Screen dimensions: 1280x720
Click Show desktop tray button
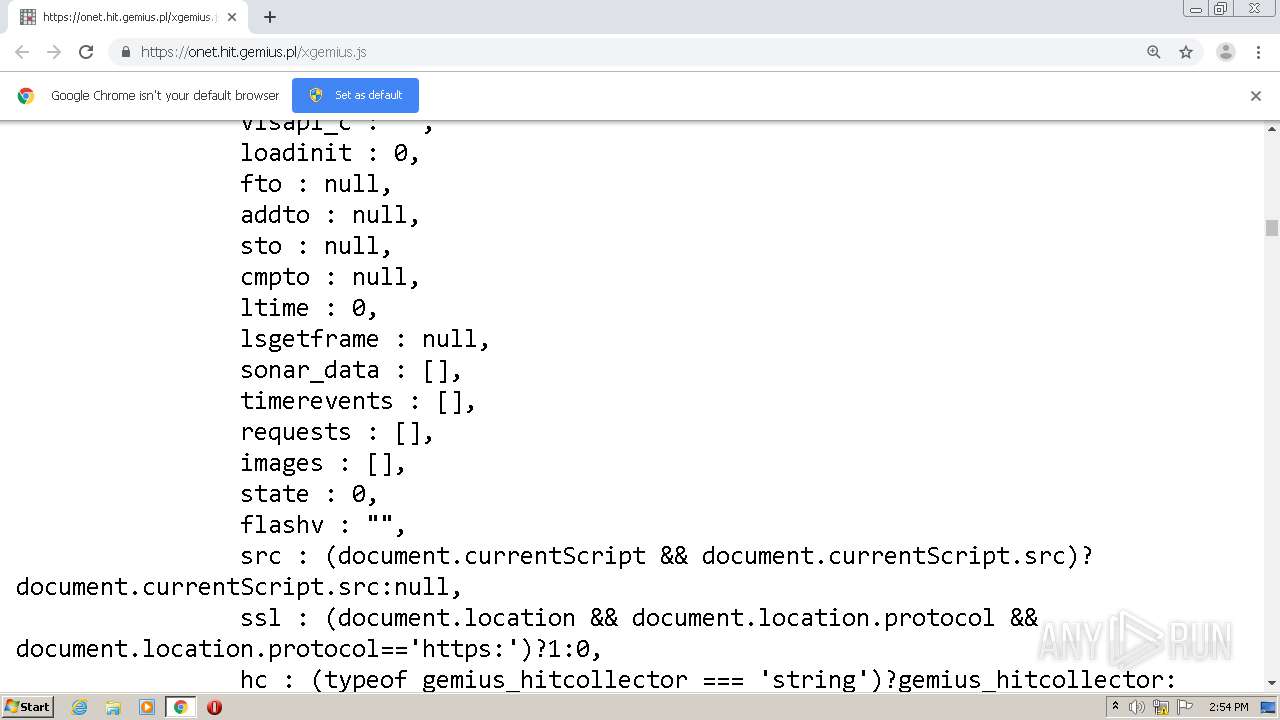[1269, 707]
